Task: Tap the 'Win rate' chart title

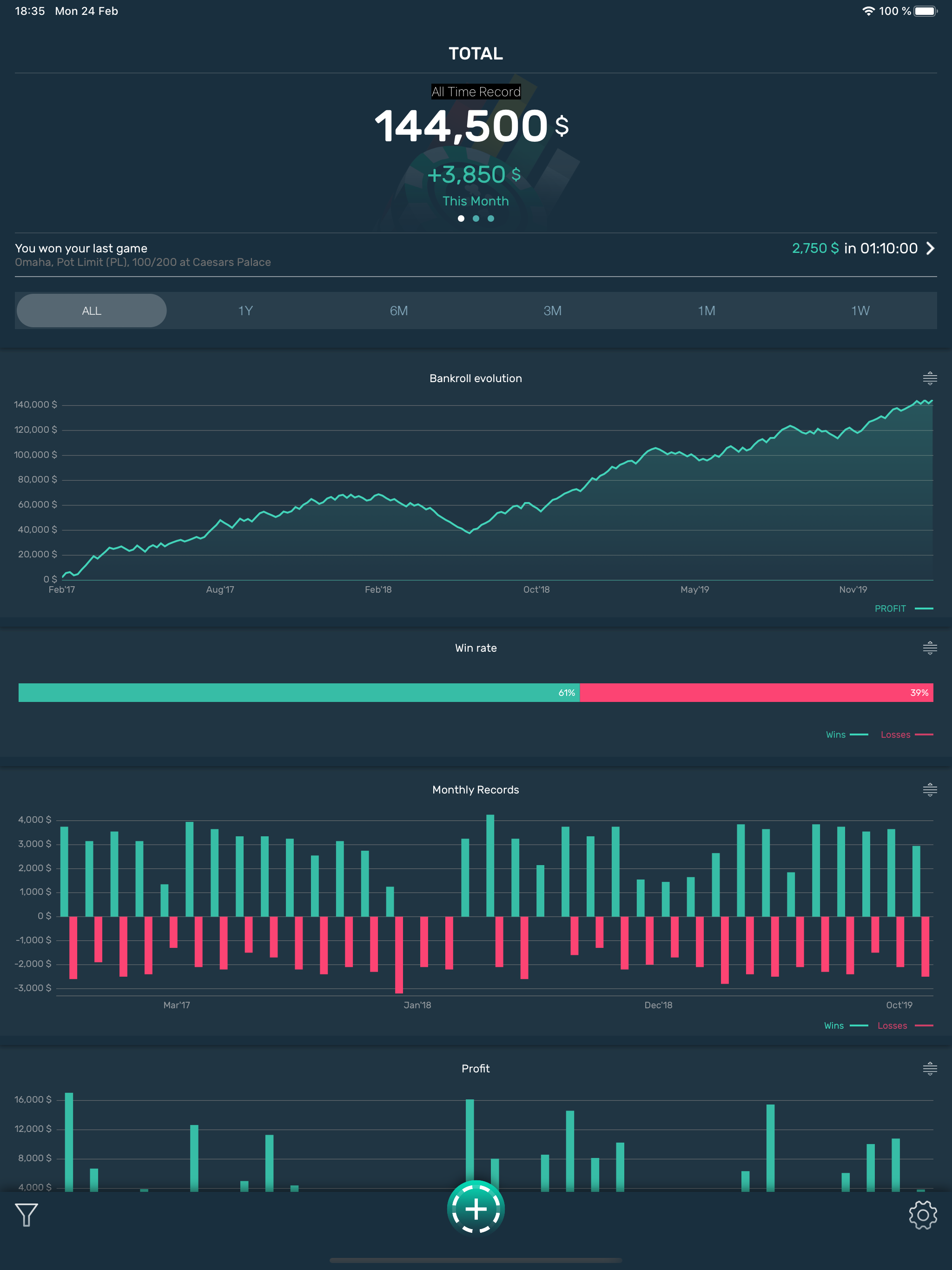Action: 476,648
